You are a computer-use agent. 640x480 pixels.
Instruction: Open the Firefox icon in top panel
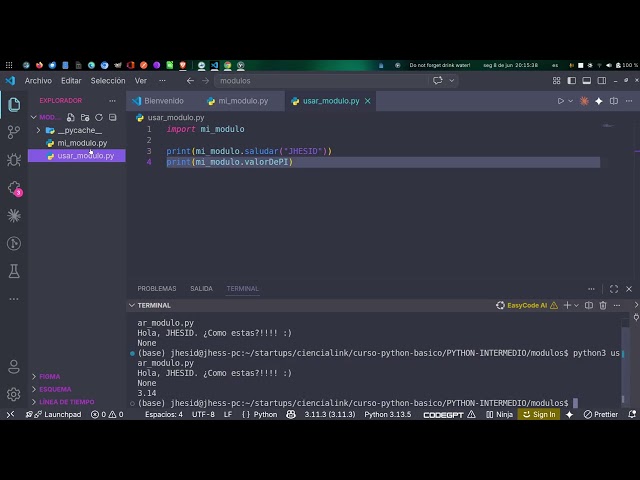tap(39, 65)
